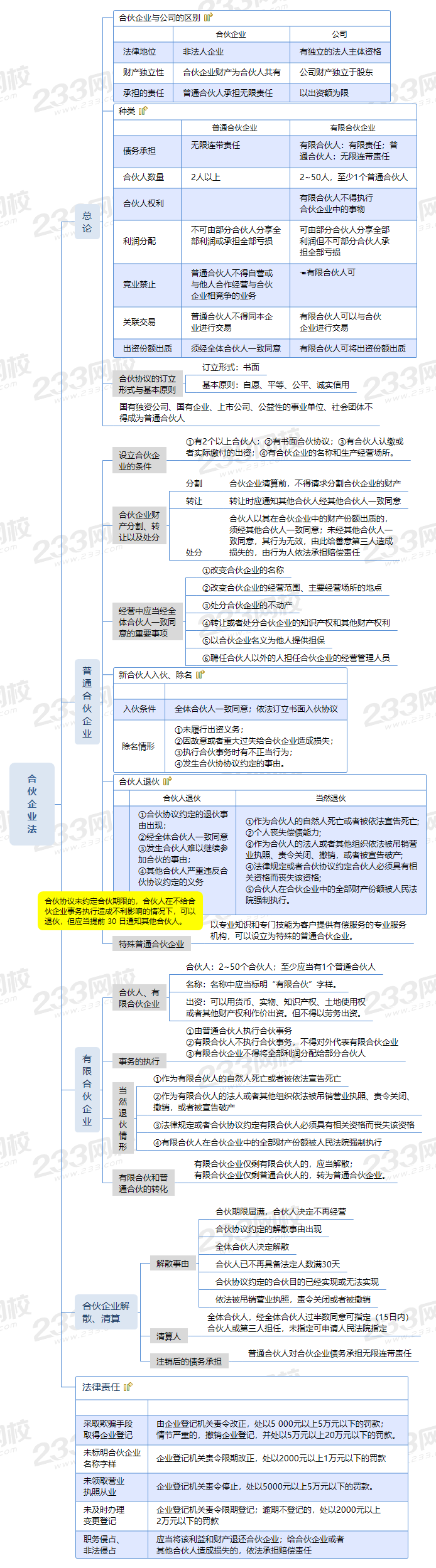Select the vertical 普通合伙企业 branch node

(87, 702)
